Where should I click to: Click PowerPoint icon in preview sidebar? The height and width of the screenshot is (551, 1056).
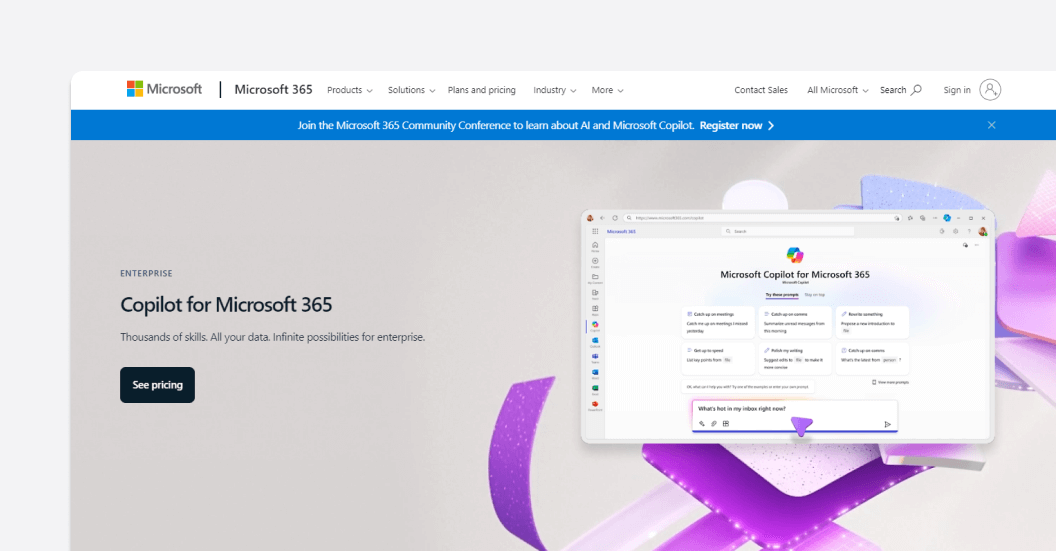(x=595, y=406)
